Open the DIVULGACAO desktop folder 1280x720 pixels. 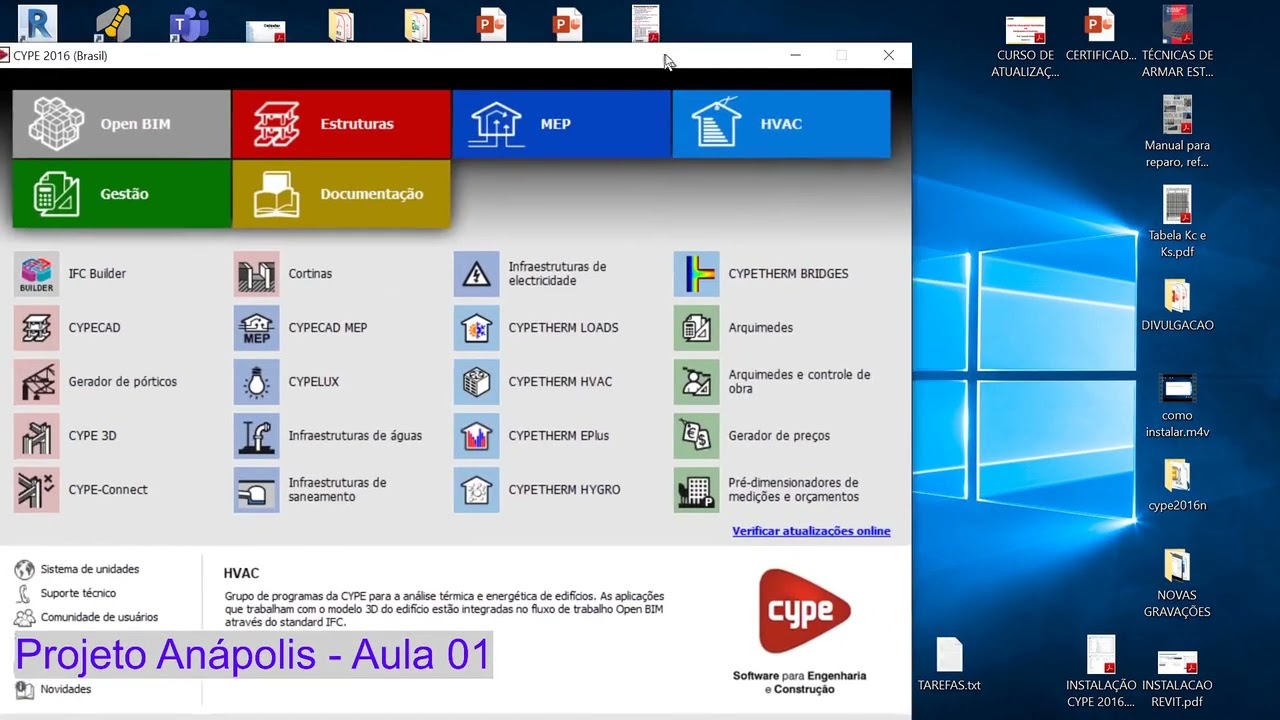(1177, 304)
